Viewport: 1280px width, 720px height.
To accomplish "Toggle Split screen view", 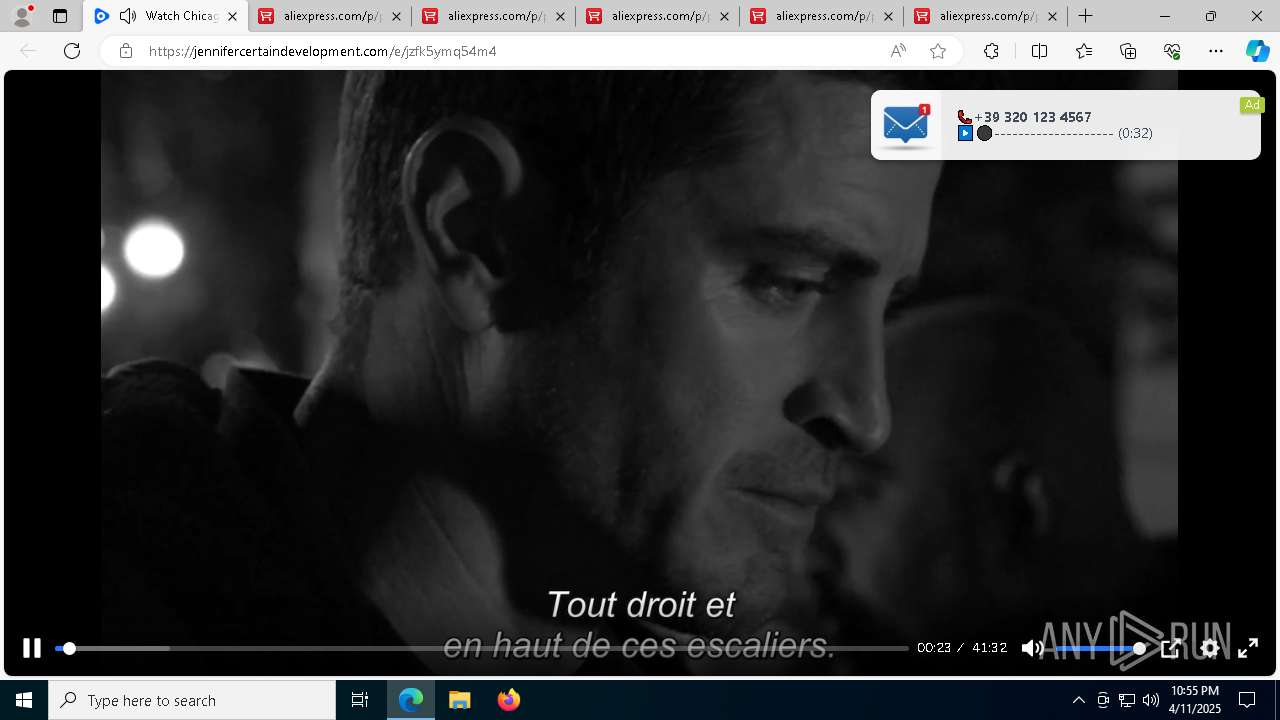I will tap(1039, 51).
